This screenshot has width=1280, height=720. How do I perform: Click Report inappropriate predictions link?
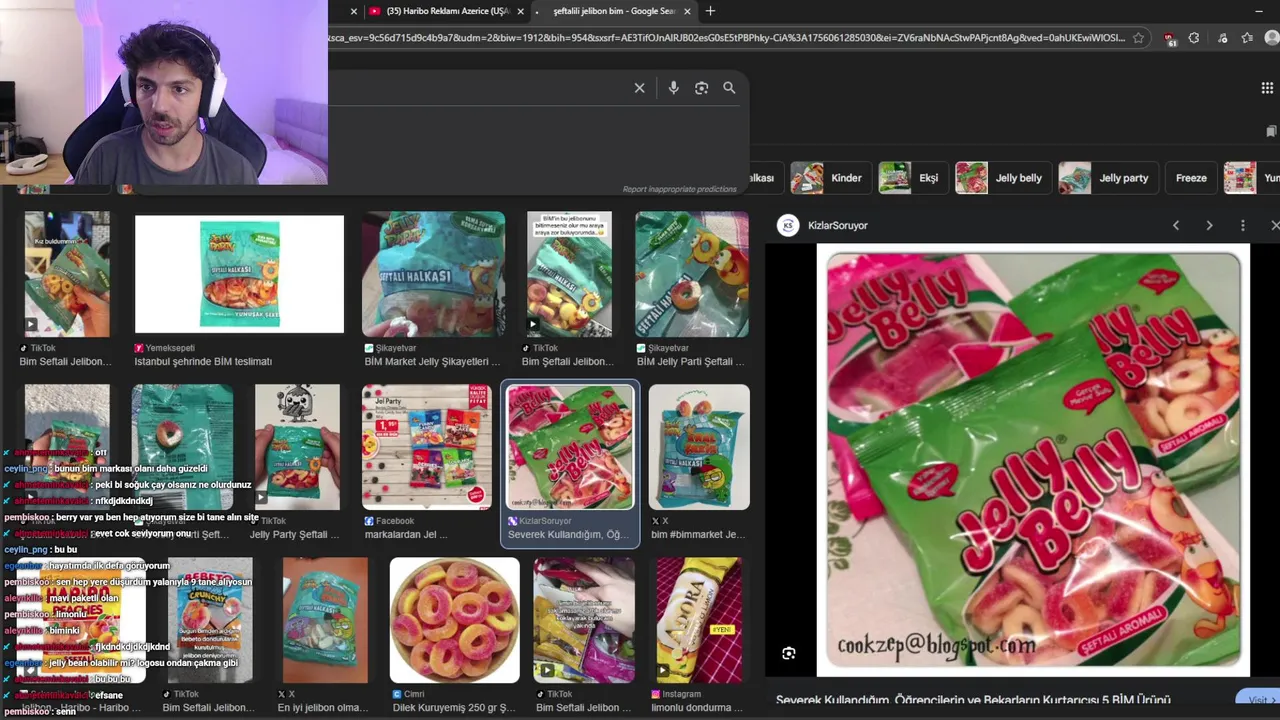tap(679, 189)
